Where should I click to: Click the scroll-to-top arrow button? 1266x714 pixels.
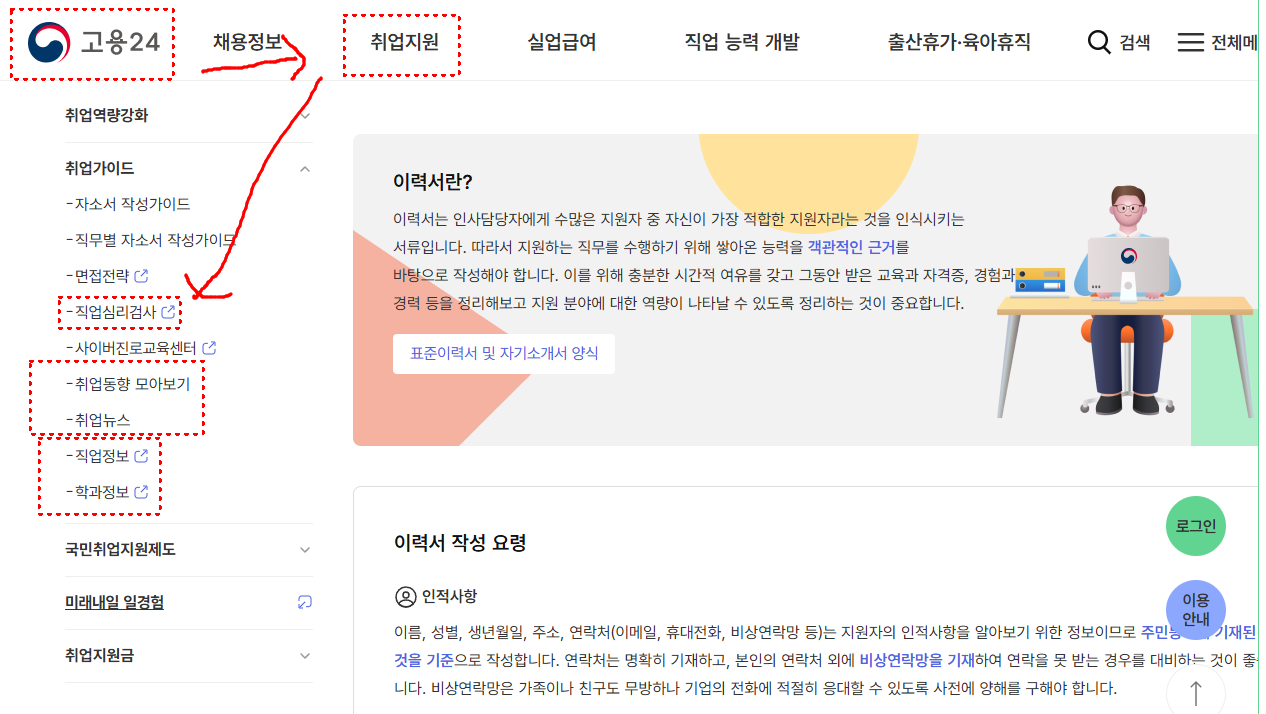click(1195, 691)
